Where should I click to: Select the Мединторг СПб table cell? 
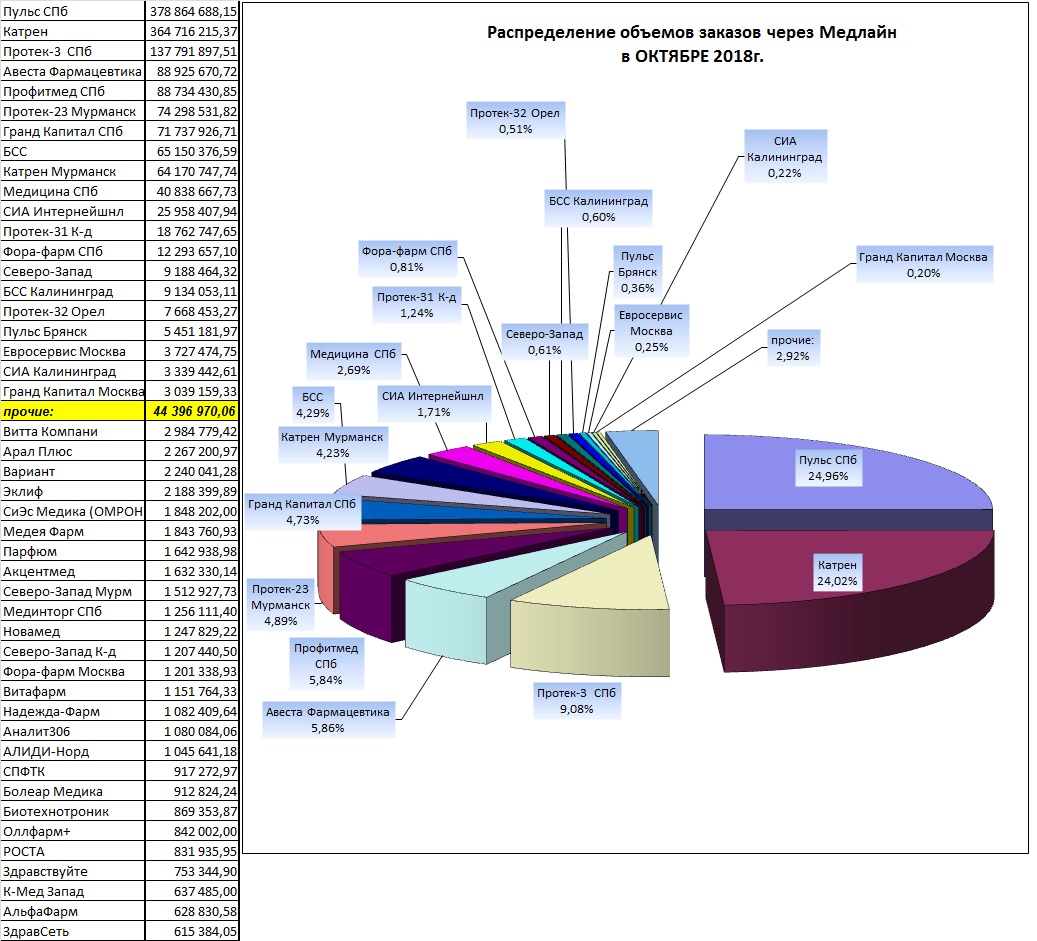click(72, 611)
